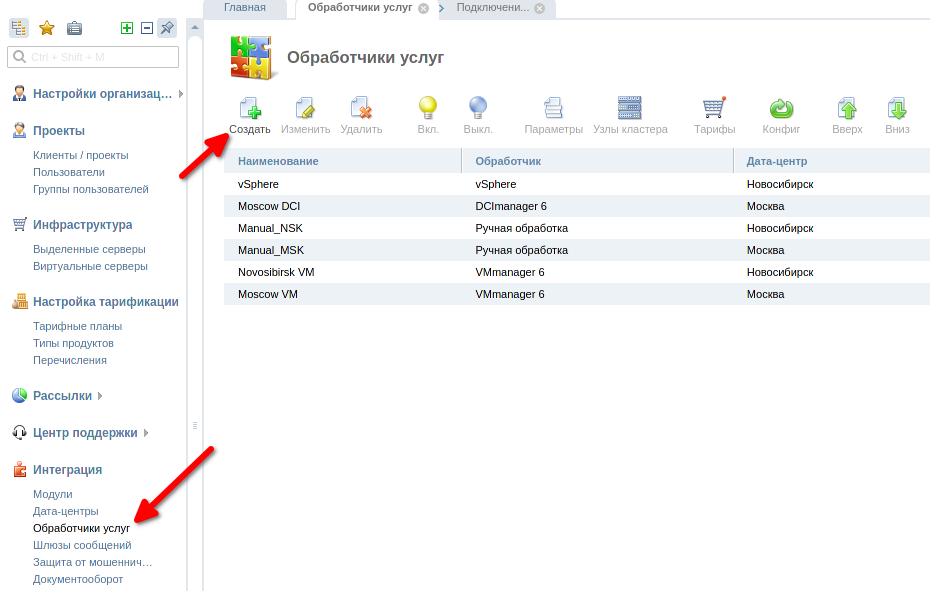Collapse the Инфраструктура section heading
This screenshot has width=930, height=591.
tap(82, 225)
